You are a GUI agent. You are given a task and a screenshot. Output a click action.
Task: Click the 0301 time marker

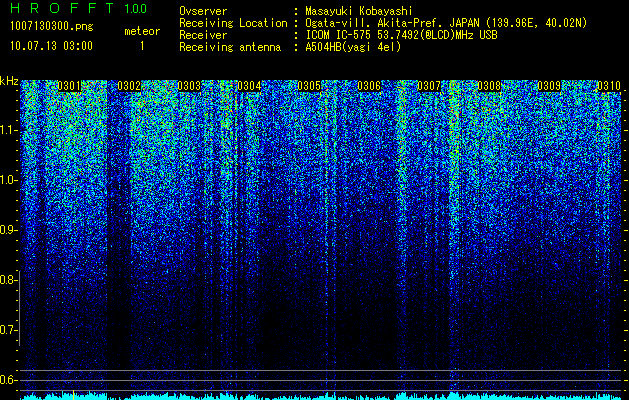tap(69, 86)
